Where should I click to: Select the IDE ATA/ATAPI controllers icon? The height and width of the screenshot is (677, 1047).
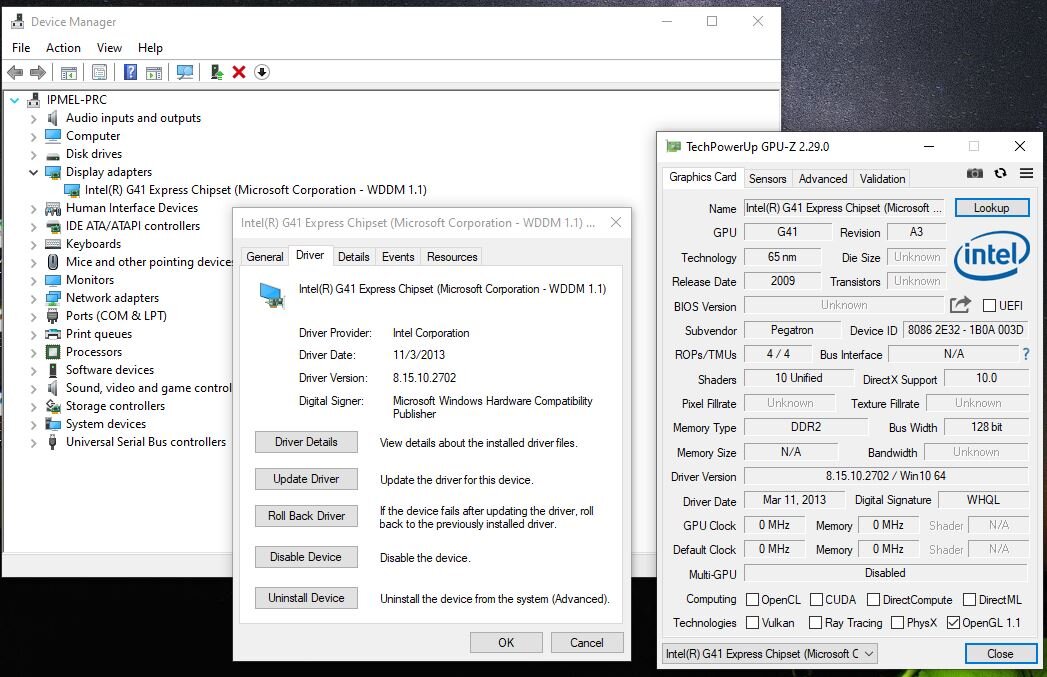point(53,226)
